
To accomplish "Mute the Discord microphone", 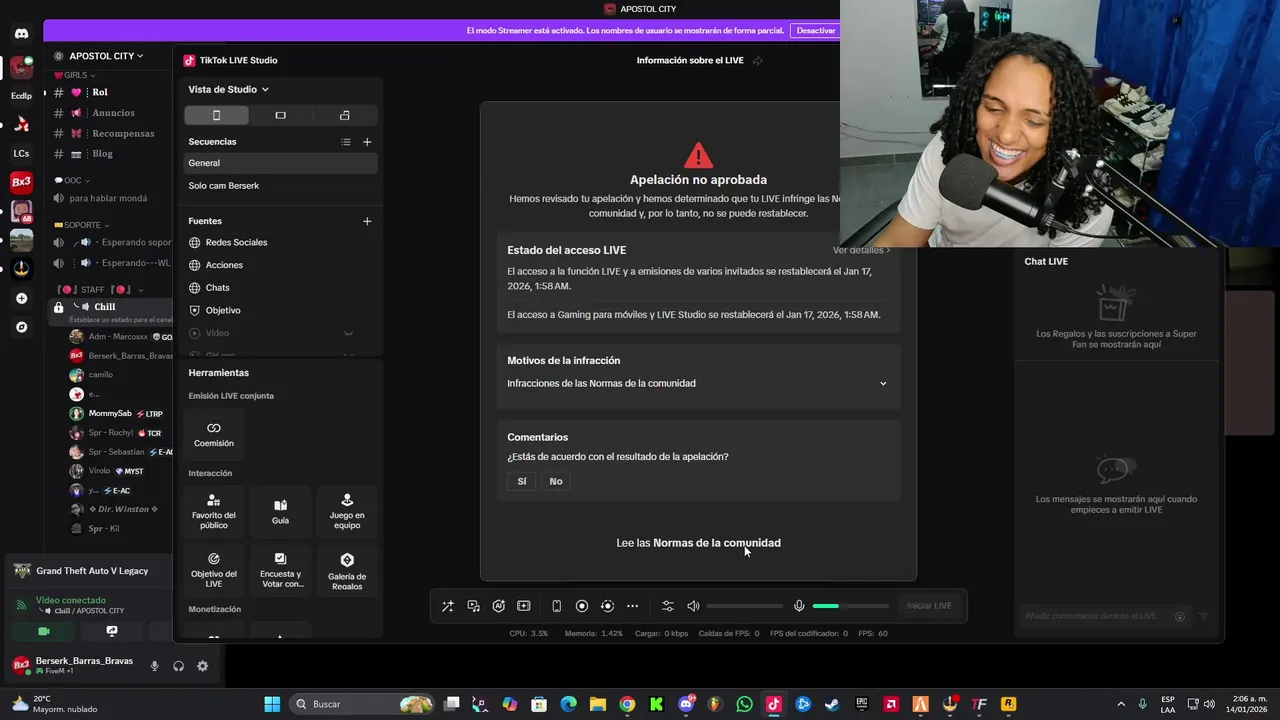I will [154, 666].
